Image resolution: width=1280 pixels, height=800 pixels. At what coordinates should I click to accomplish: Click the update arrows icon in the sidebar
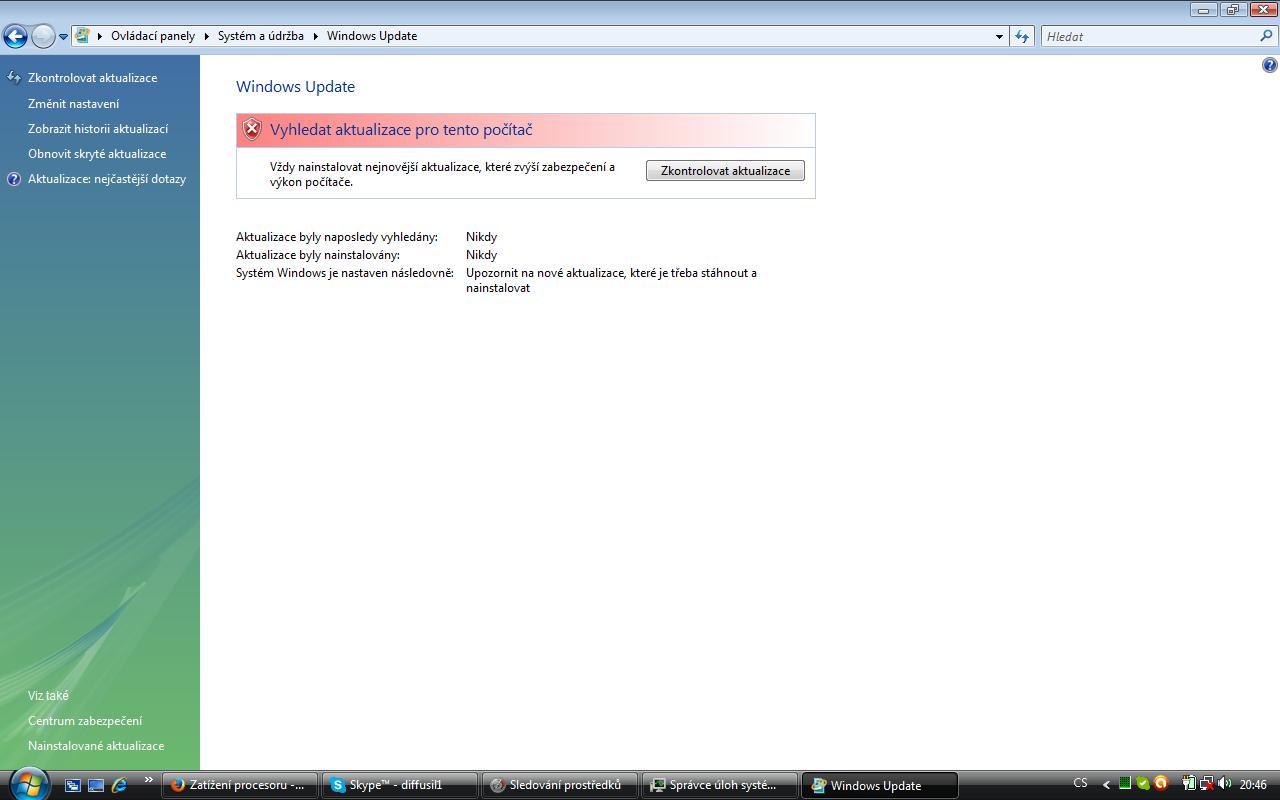[x=14, y=78]
